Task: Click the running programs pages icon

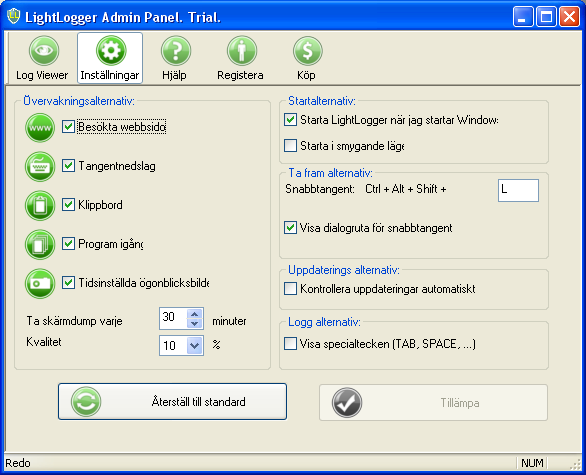Action: point(40,244)
